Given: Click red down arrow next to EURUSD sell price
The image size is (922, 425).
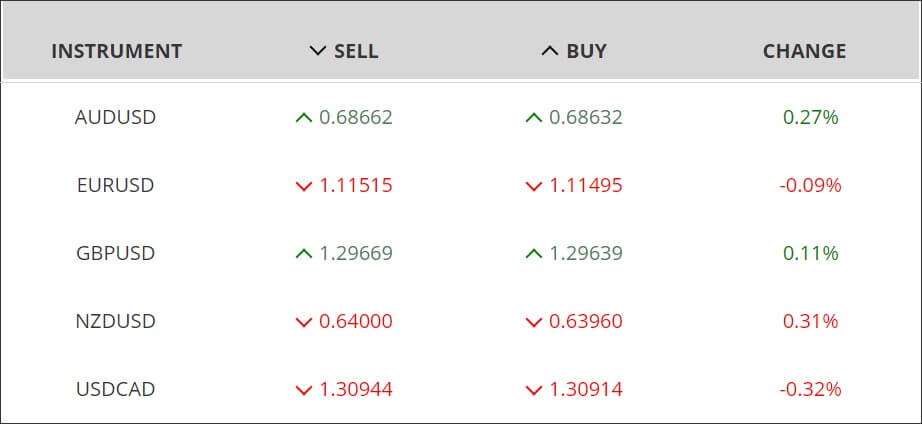Looking at the screenshot, I should (x=303, y=186).
